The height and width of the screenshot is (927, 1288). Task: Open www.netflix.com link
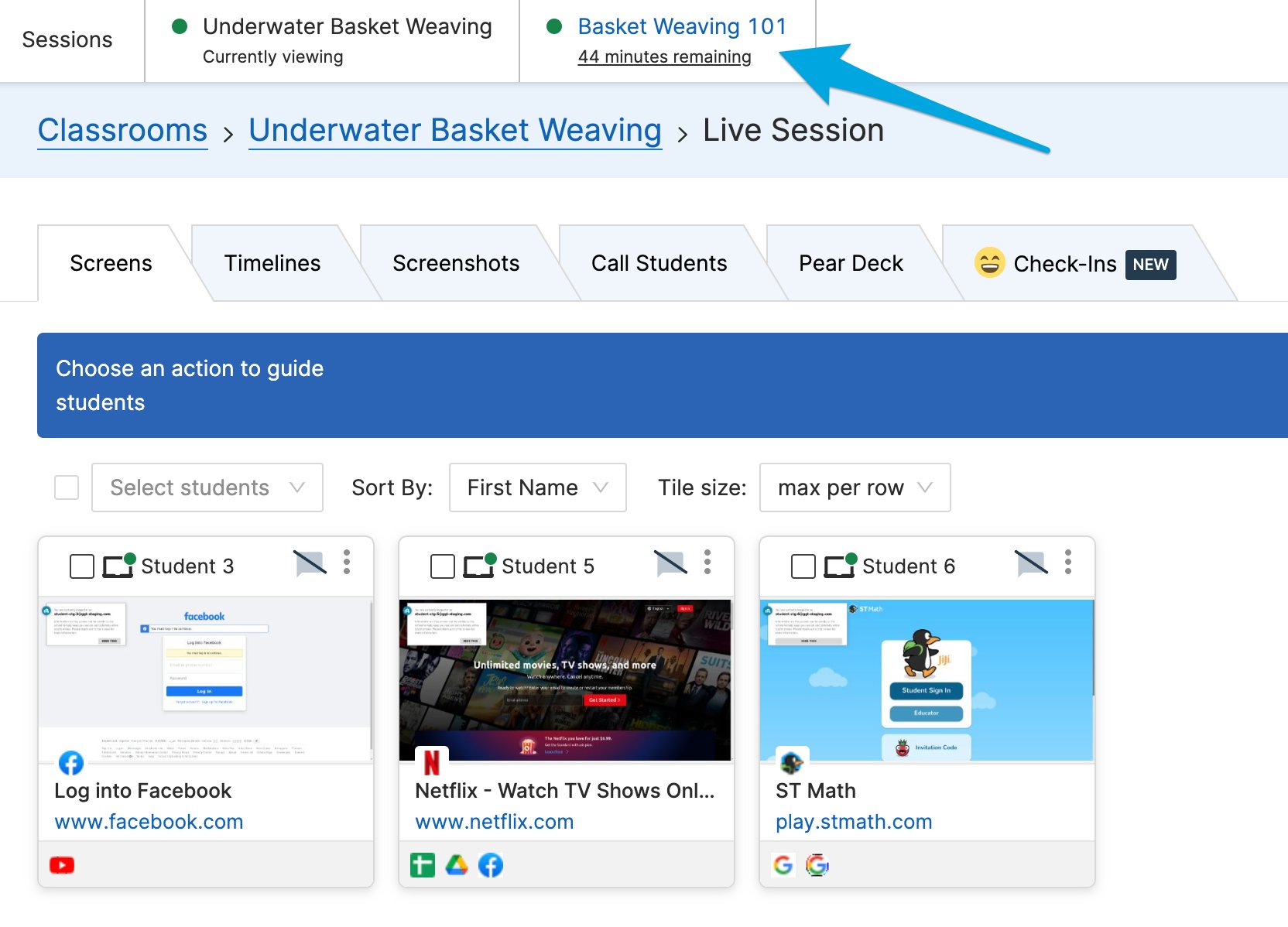495,822
